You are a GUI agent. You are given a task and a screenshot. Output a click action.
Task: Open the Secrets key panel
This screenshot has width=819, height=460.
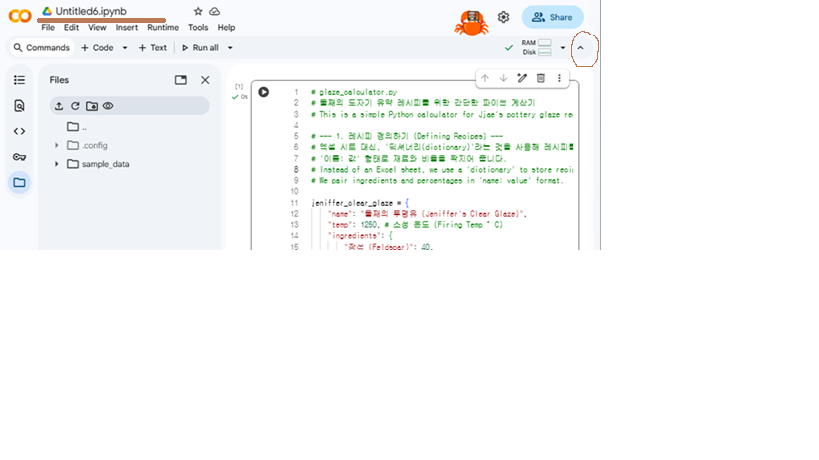[x=19, y=157]
